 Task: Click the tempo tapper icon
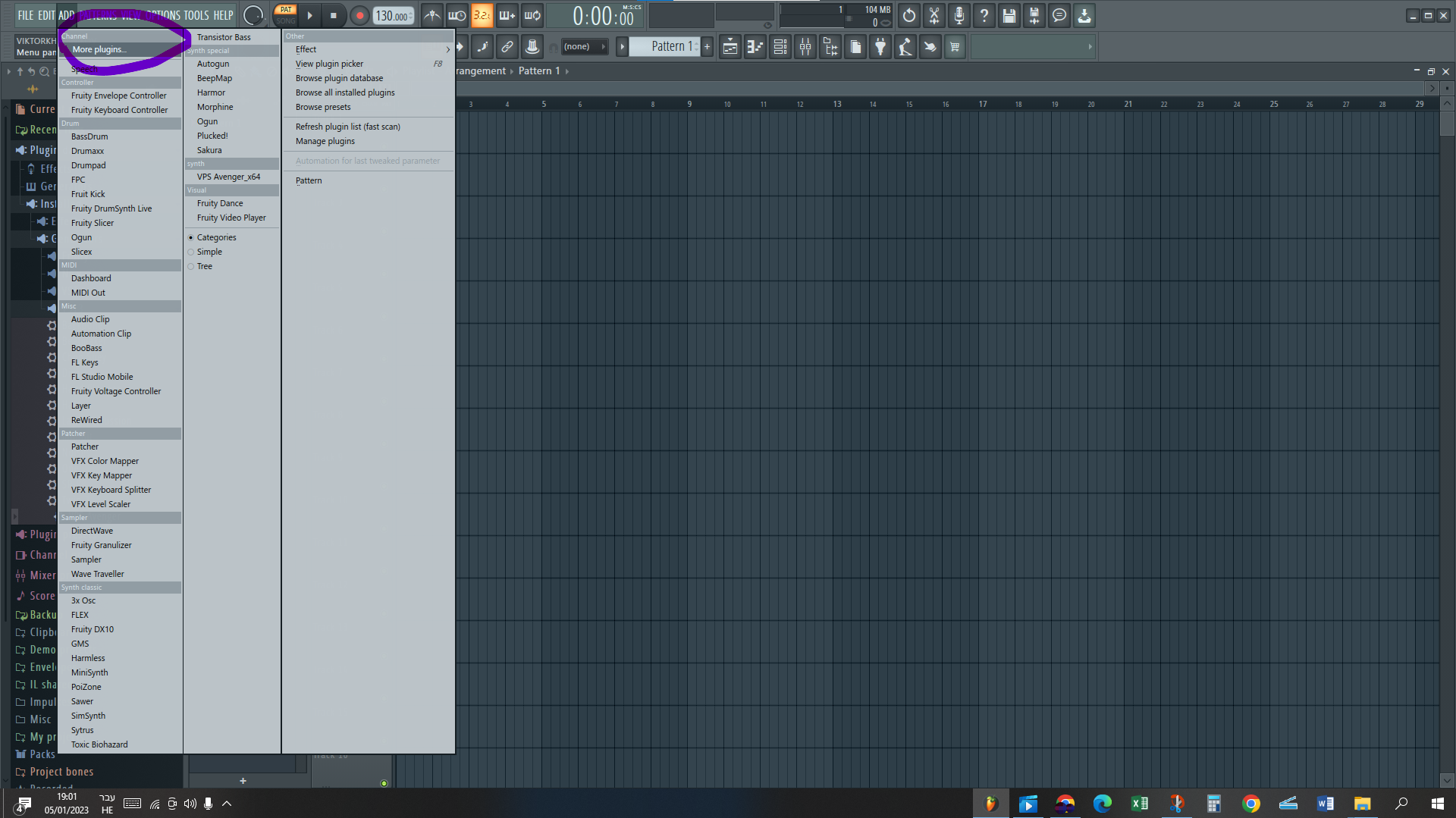[x=905, y=47]
